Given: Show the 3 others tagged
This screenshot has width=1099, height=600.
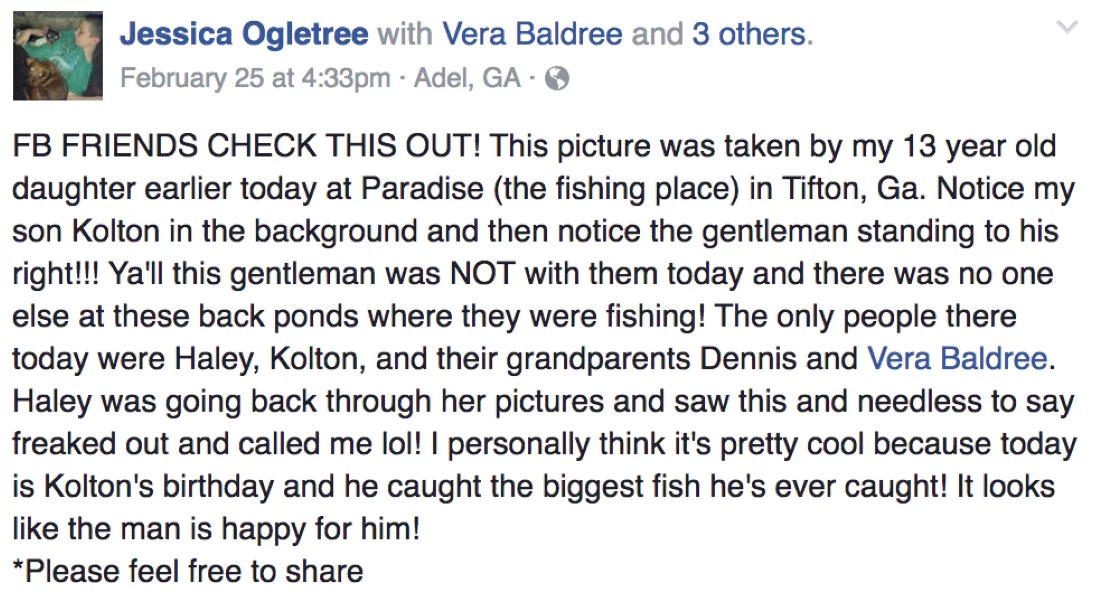Looking at the screenshot, I should pos(749,34).
